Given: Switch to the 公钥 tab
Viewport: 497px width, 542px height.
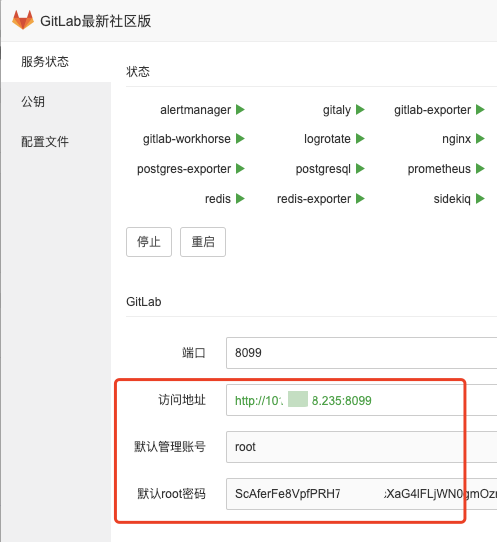Looking at the screenshot, I should (56, 102).
